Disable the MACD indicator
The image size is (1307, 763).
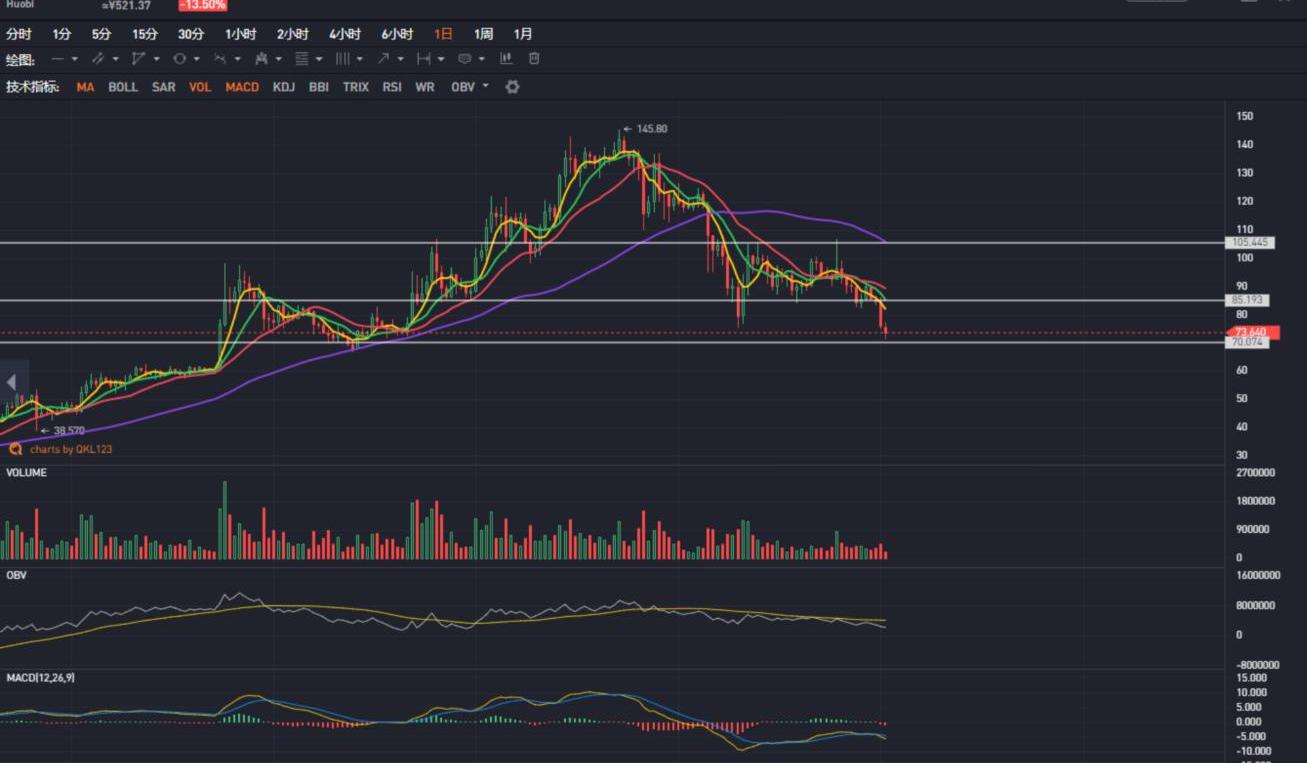point(242,87)
